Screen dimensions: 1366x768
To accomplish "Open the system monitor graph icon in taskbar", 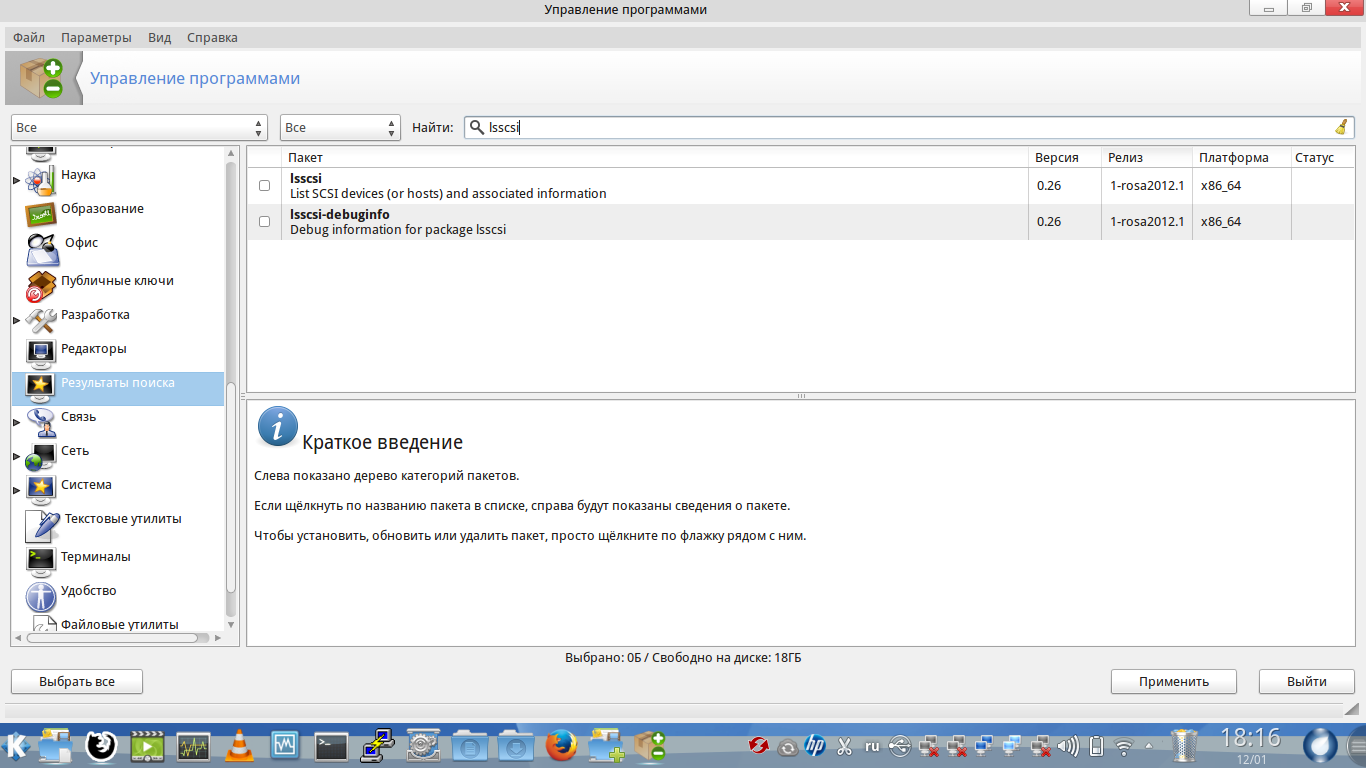I will coord(193,746).
